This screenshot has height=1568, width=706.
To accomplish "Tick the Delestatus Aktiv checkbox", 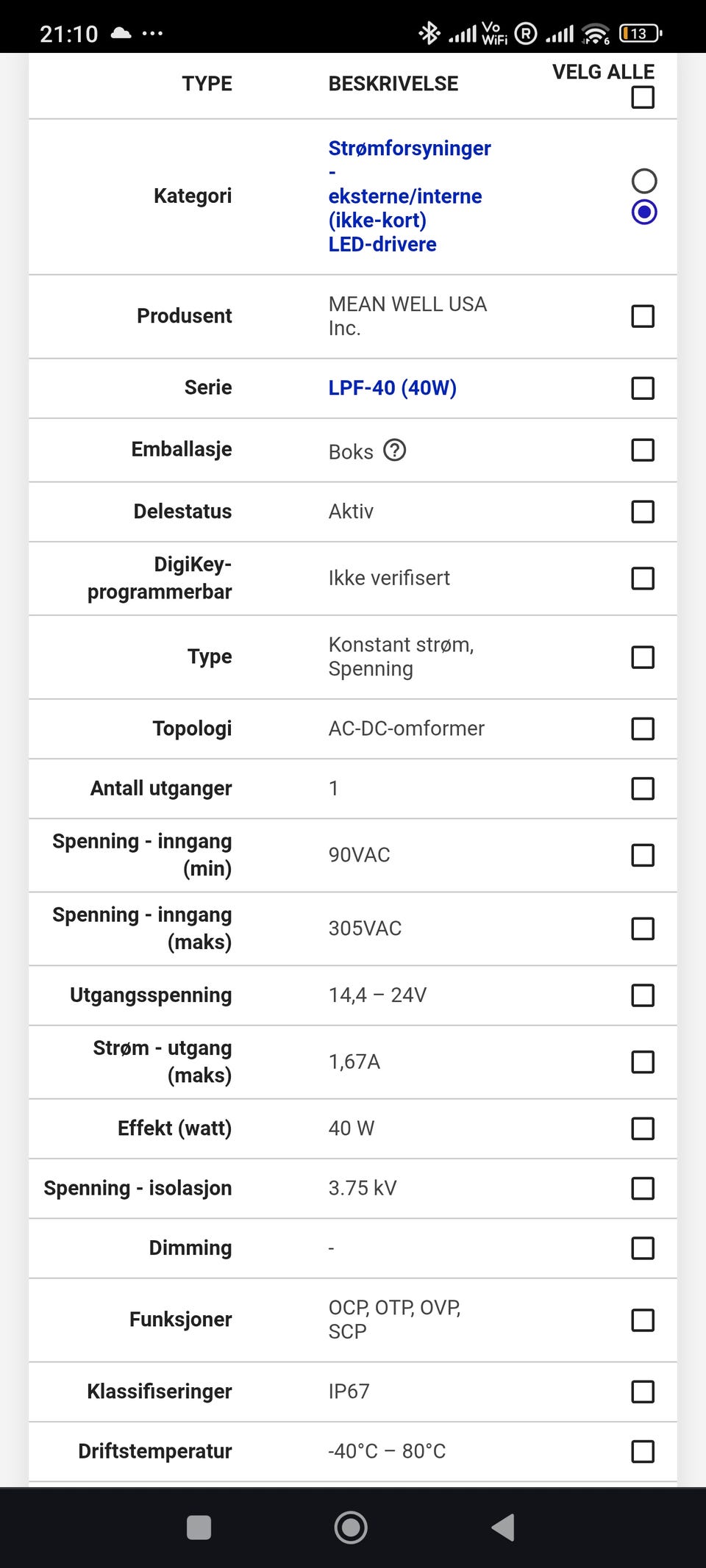I will 643,512.
